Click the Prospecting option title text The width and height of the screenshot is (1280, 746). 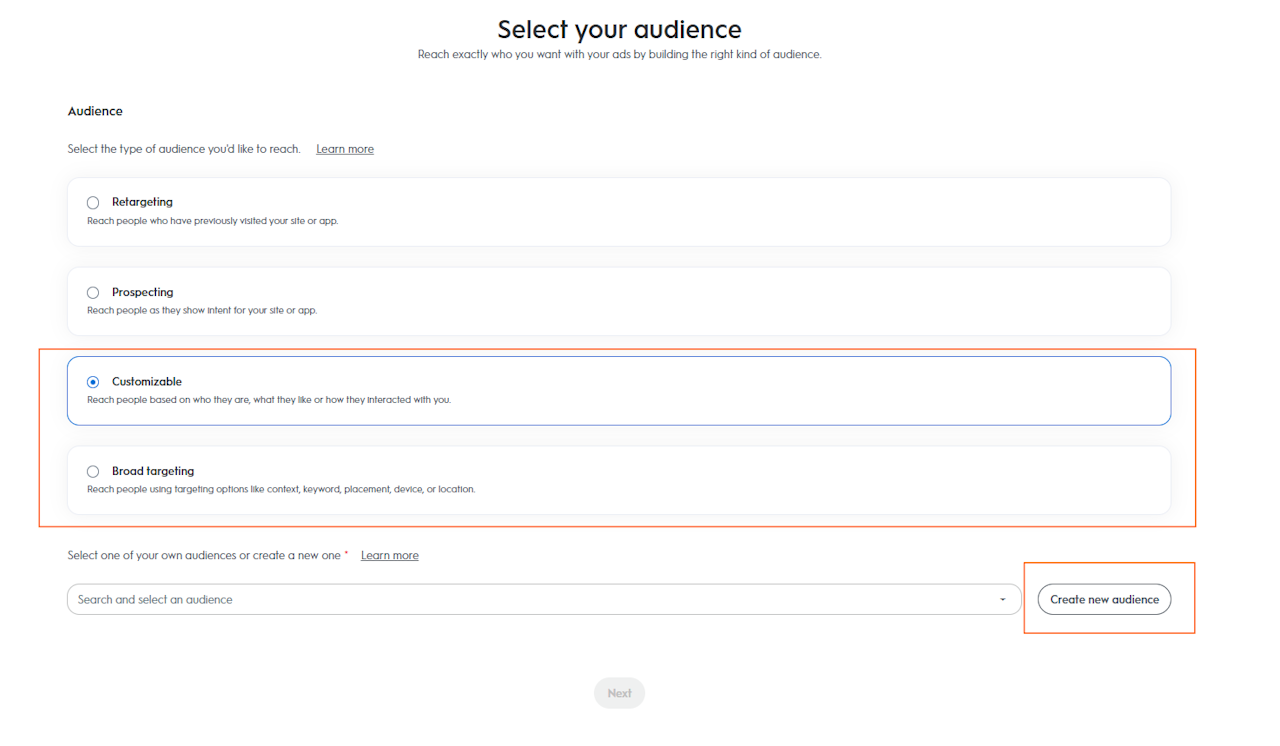tap(142, 292)
